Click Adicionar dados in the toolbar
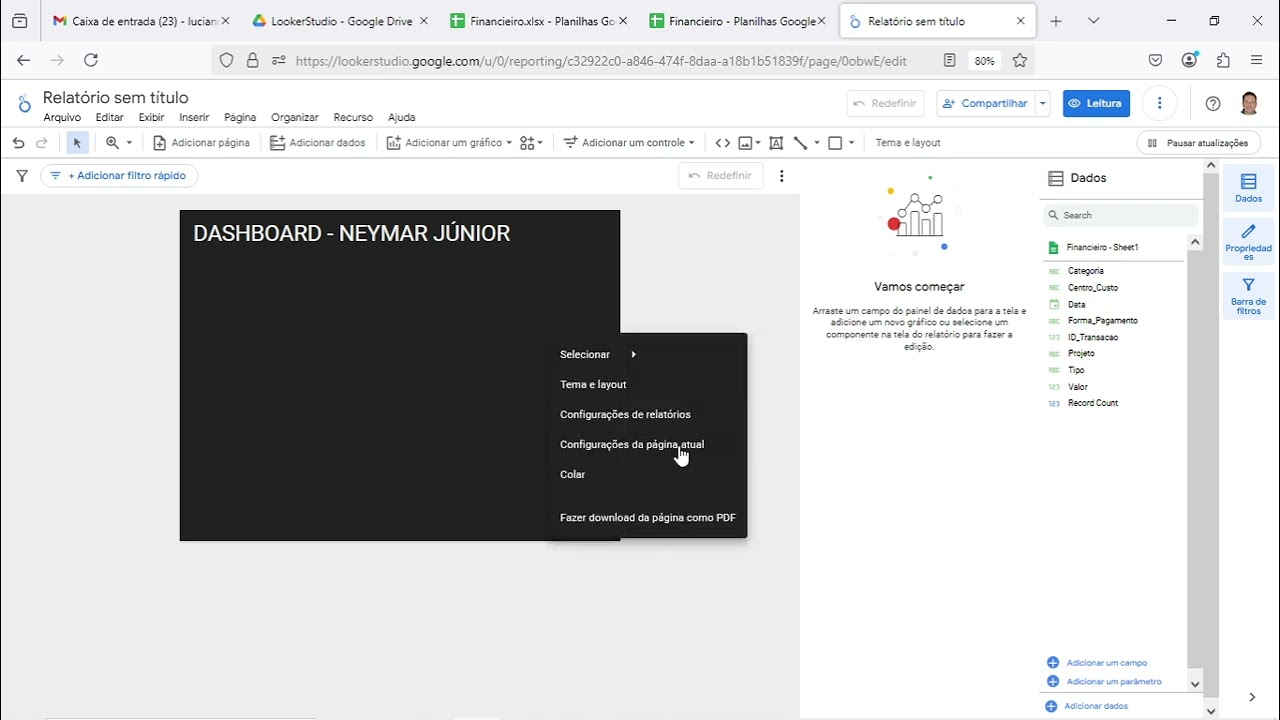The image size is (1280, 720). (x=318, y=143)
